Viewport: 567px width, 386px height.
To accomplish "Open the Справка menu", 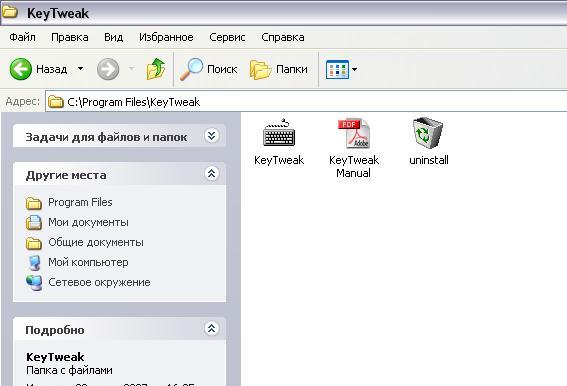I will click(283, 37).
